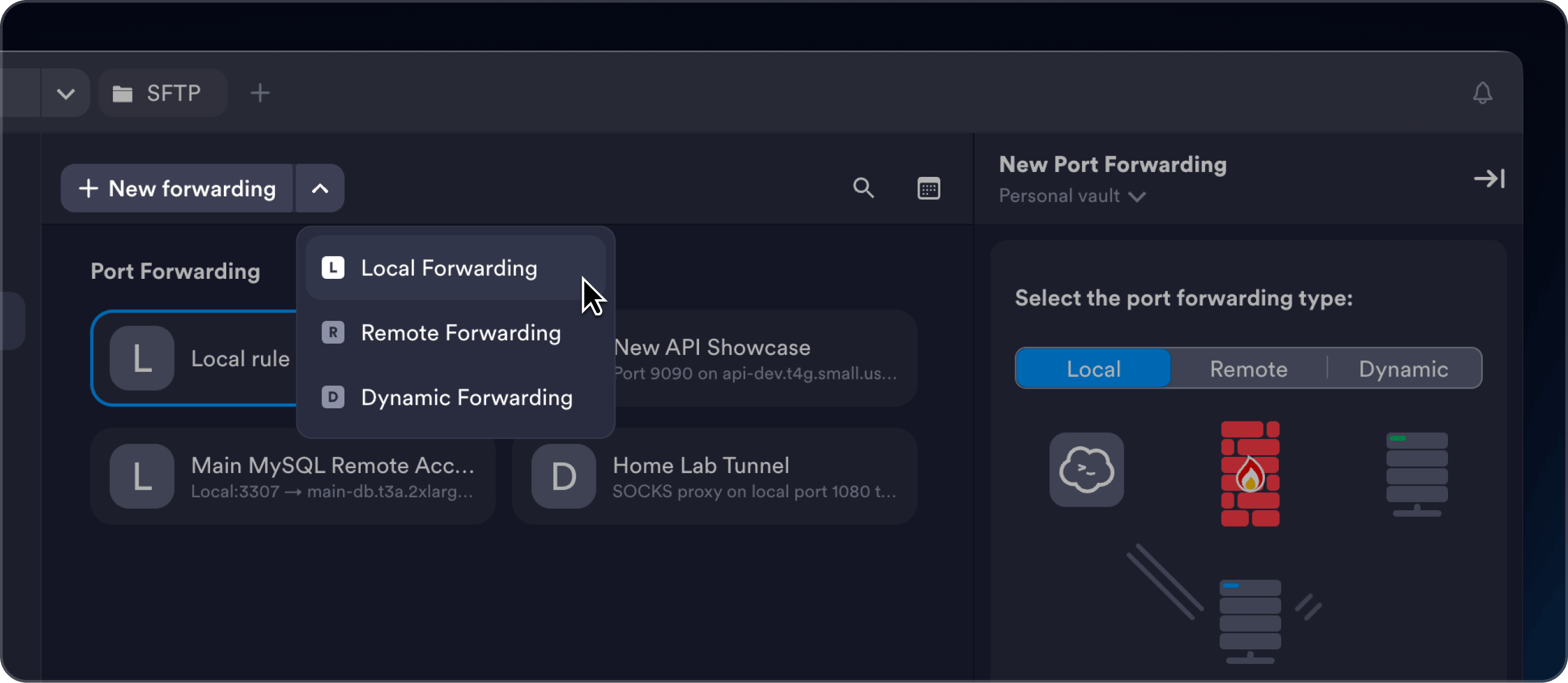Click the D badge on Home Lab Tunnel
Screen dimensions: 1568x683
563,476
